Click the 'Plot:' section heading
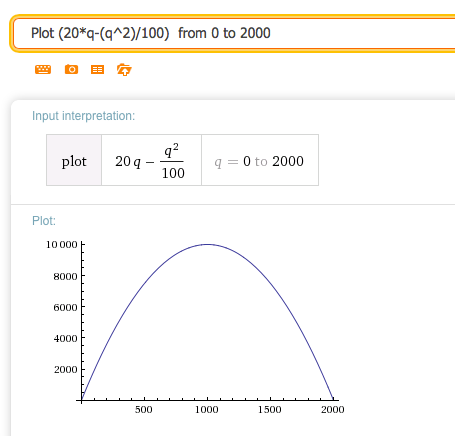 point(44,221)
